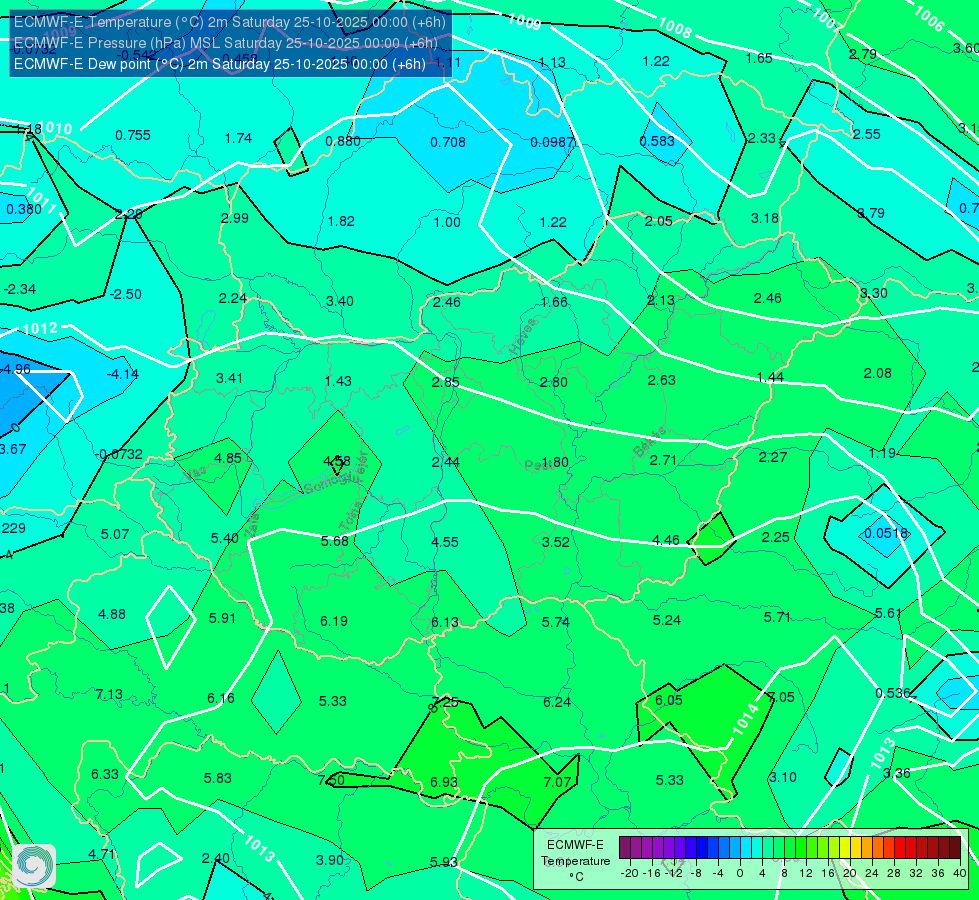Viewport: 979px width, 900px height.
Task: Click the dew point value 3.52
Action: pos(556,542)
